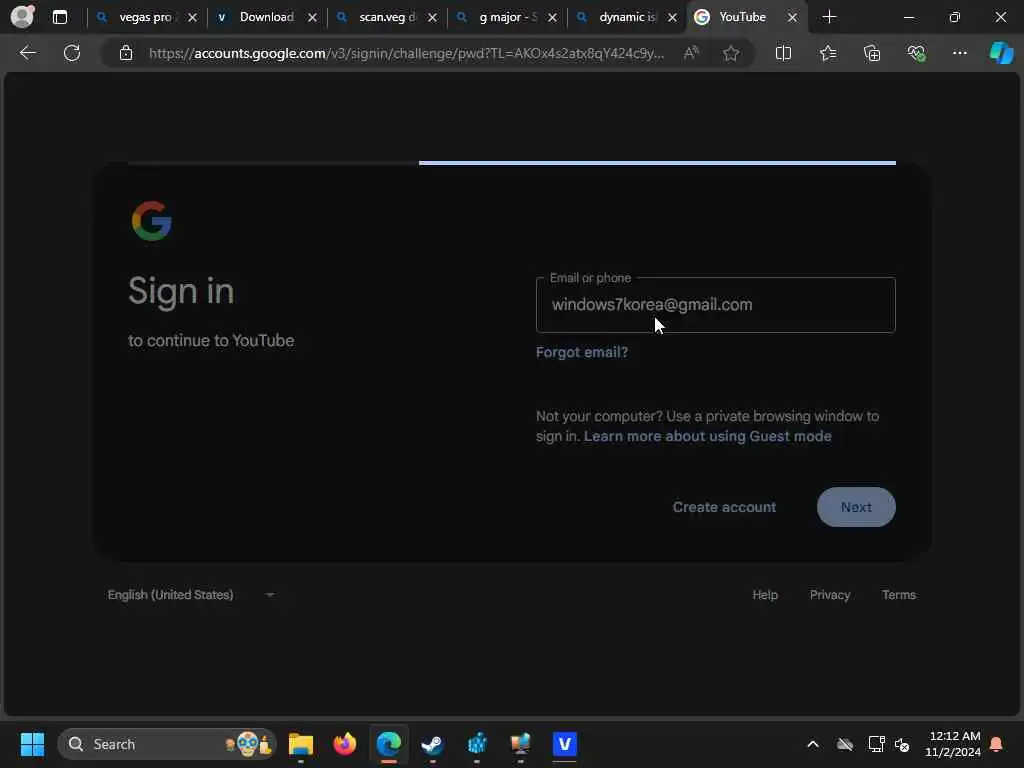Click the Read aloud icon in address bar
The height and width of the screenshot is (768, 1024).
[x=691, y=53]
